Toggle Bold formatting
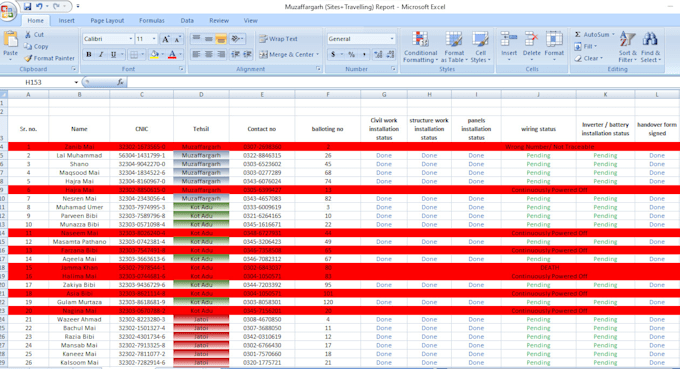This screenshot has height=369, width=680. (88, 55)
